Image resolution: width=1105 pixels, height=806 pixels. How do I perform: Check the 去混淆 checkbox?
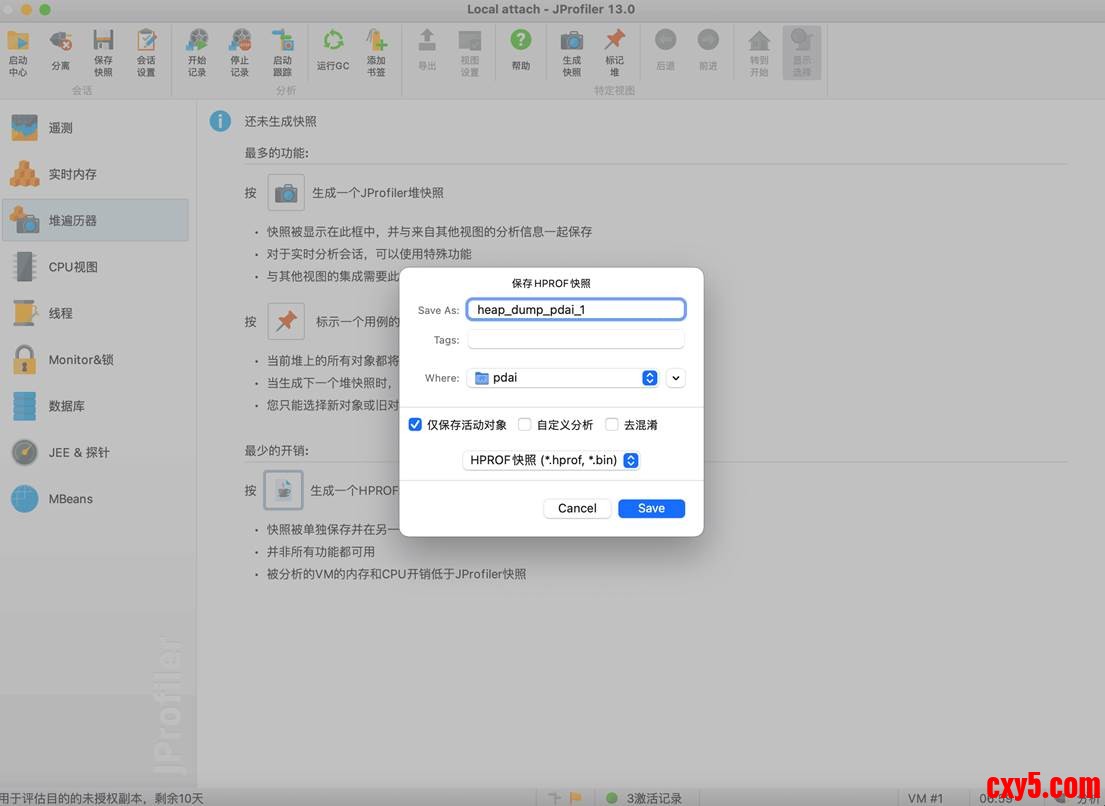tap(612, 425)
